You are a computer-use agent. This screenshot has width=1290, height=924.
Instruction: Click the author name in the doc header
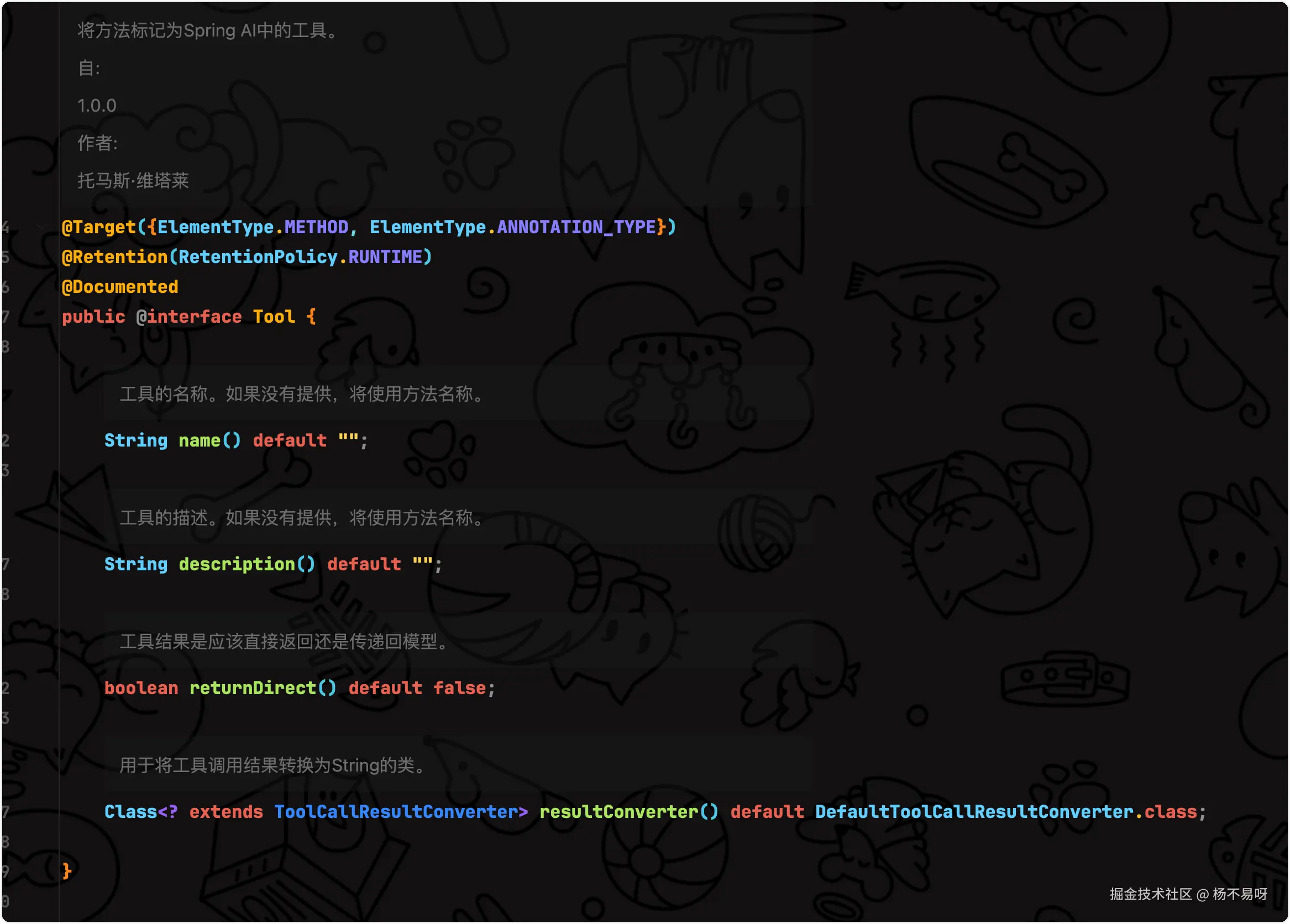133,180
